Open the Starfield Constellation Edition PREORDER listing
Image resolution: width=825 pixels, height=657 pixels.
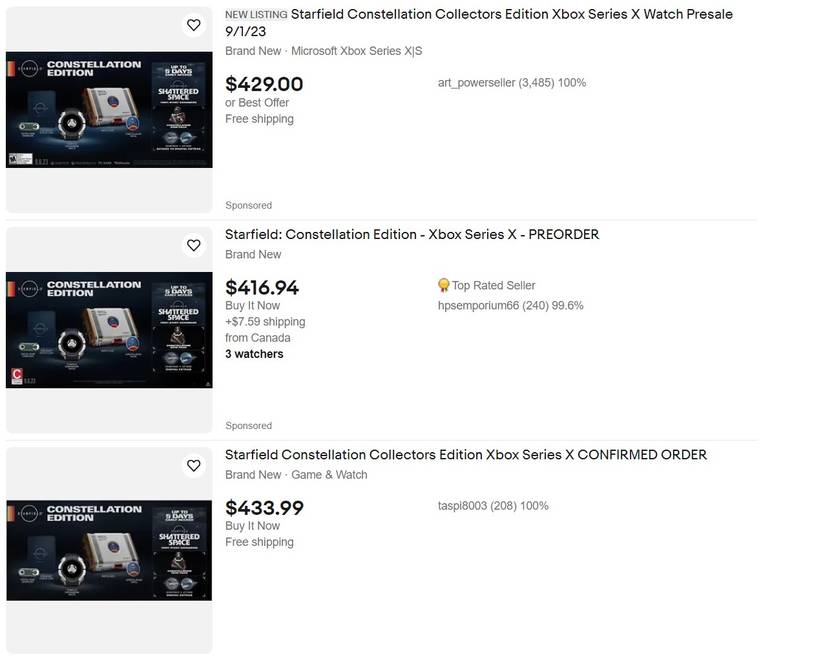pos(411,233)
